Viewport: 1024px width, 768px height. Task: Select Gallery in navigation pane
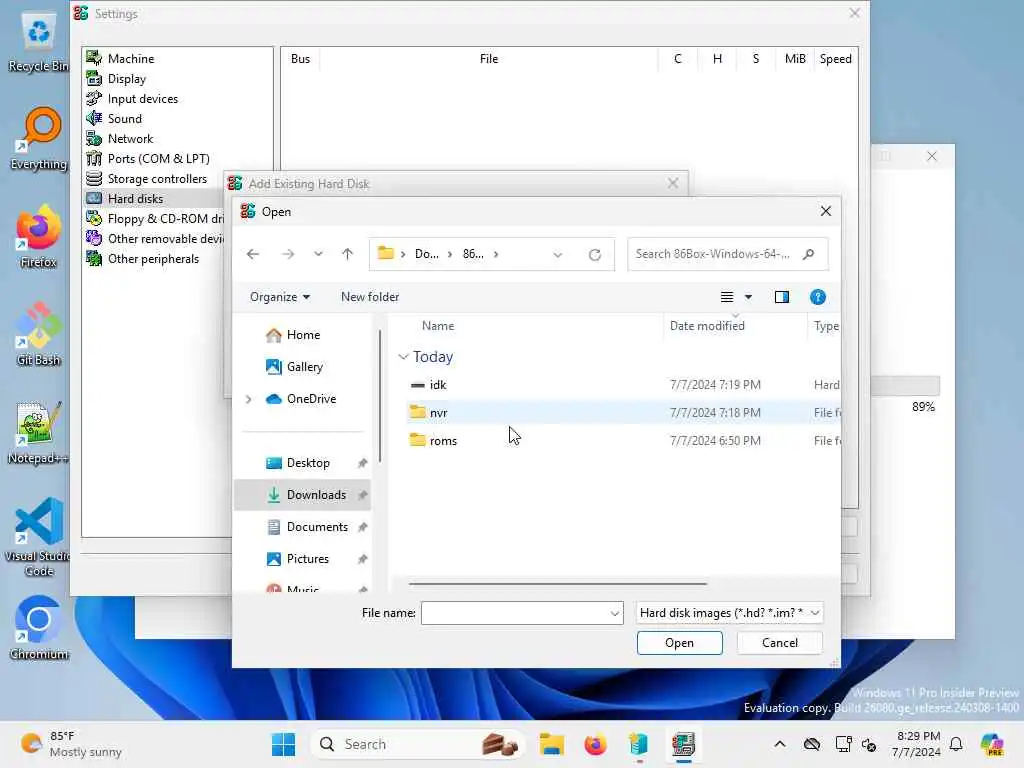coord(302,367)
